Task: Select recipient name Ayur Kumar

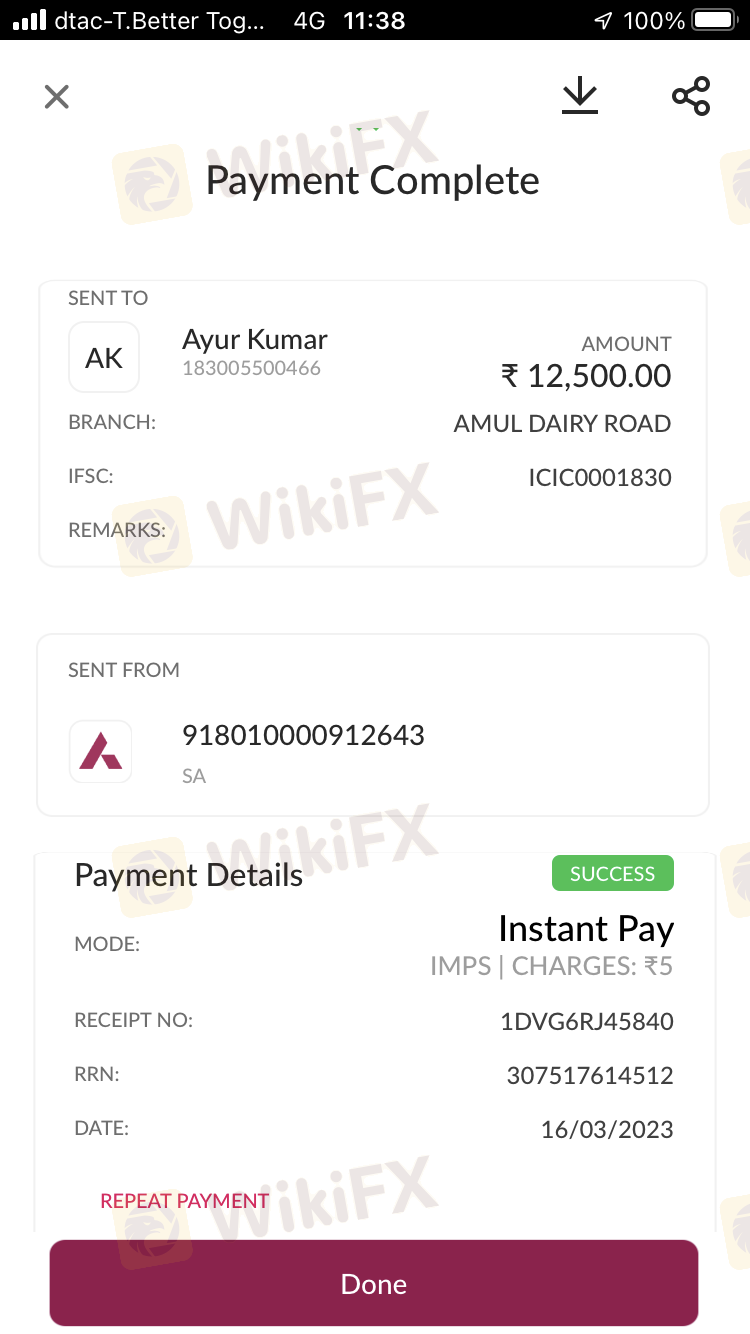Action: click(255, 340)
